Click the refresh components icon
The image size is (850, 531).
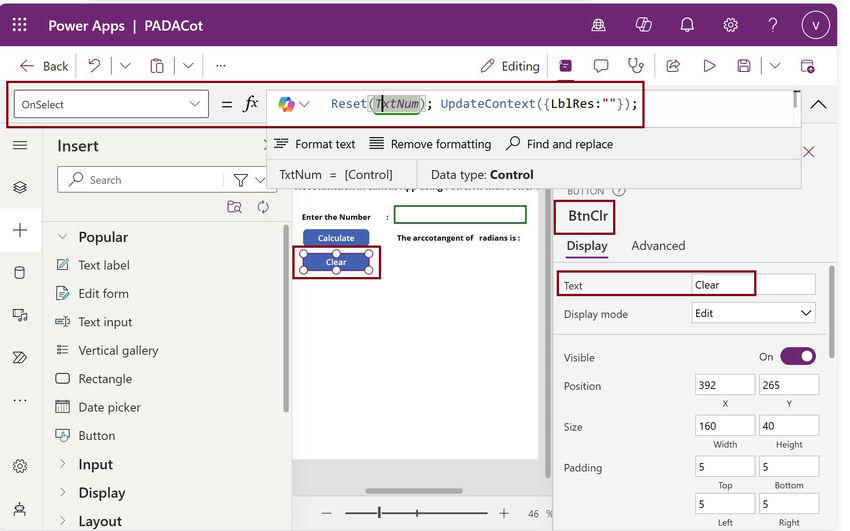[263, 207]
